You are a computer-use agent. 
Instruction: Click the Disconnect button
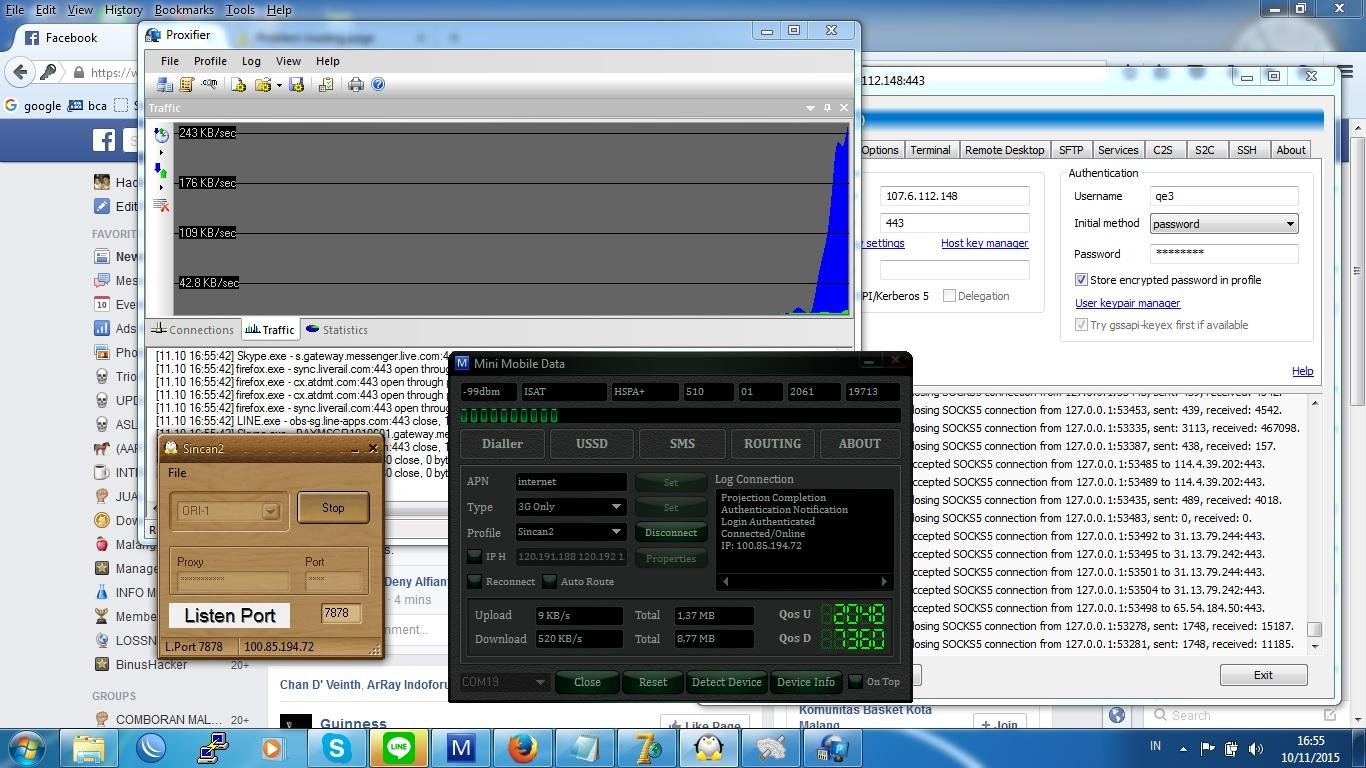[x=671, y=532]
